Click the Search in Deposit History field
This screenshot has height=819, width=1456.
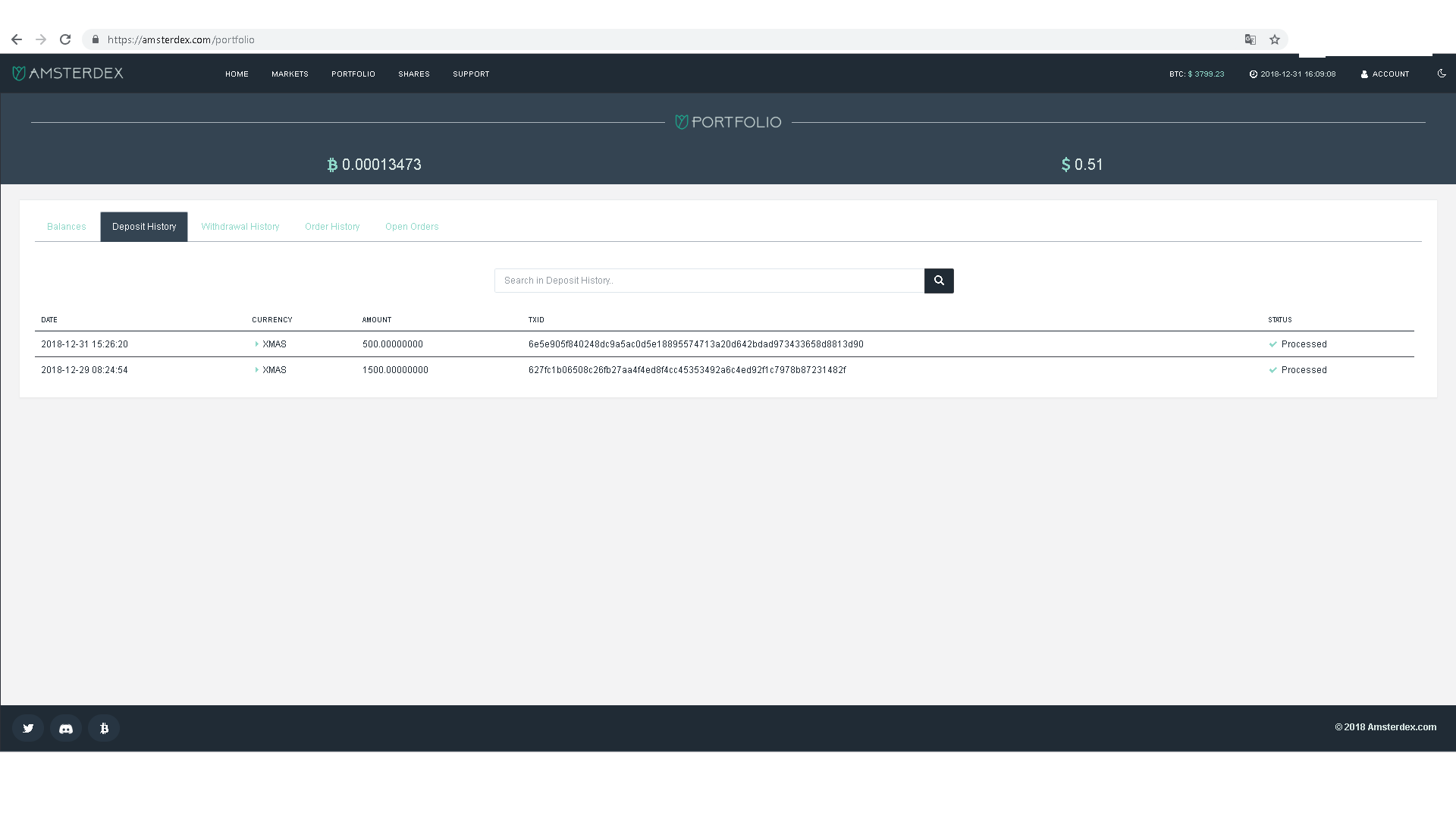pyautogui.click(x=709, y=281)
